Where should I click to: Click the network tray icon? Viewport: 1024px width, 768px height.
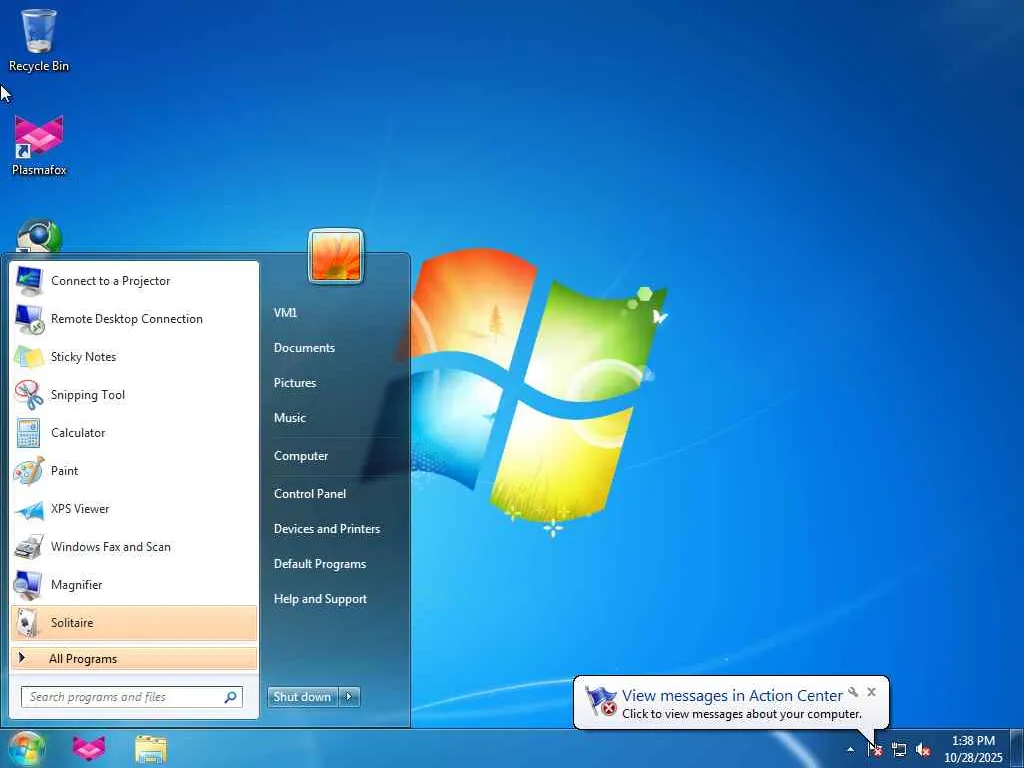click(x=899, y=750)
